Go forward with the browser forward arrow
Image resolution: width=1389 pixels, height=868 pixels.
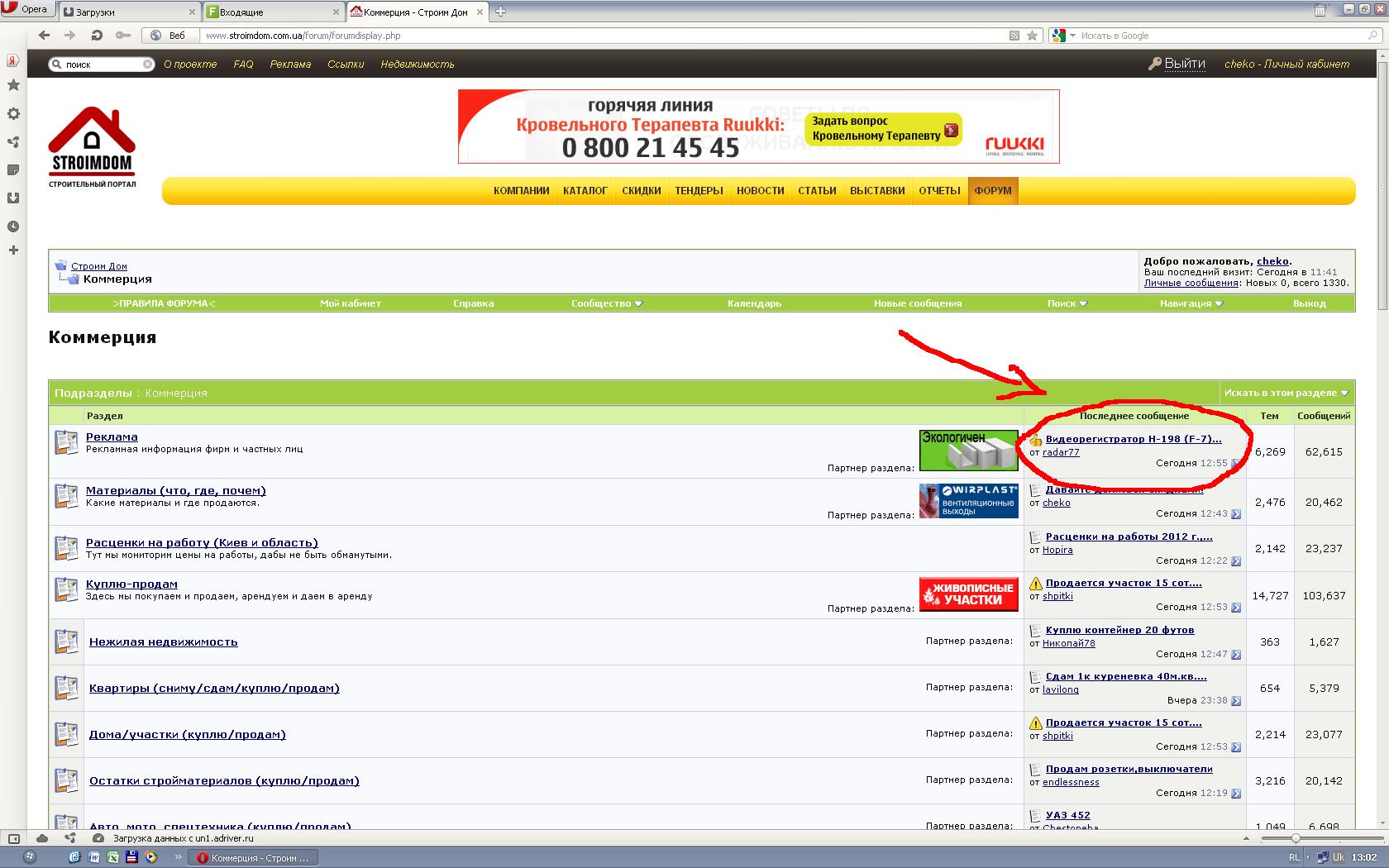[70, 36]
